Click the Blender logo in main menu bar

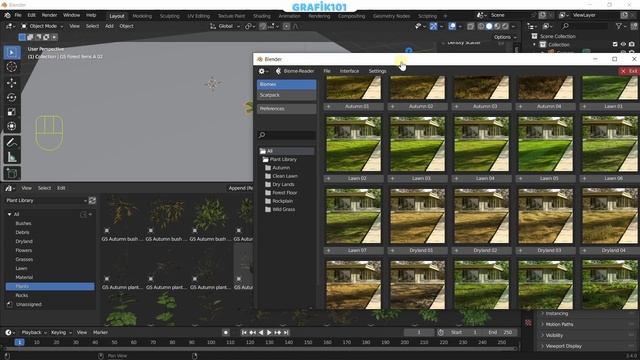pyautogui.click(x=7, y=15)
